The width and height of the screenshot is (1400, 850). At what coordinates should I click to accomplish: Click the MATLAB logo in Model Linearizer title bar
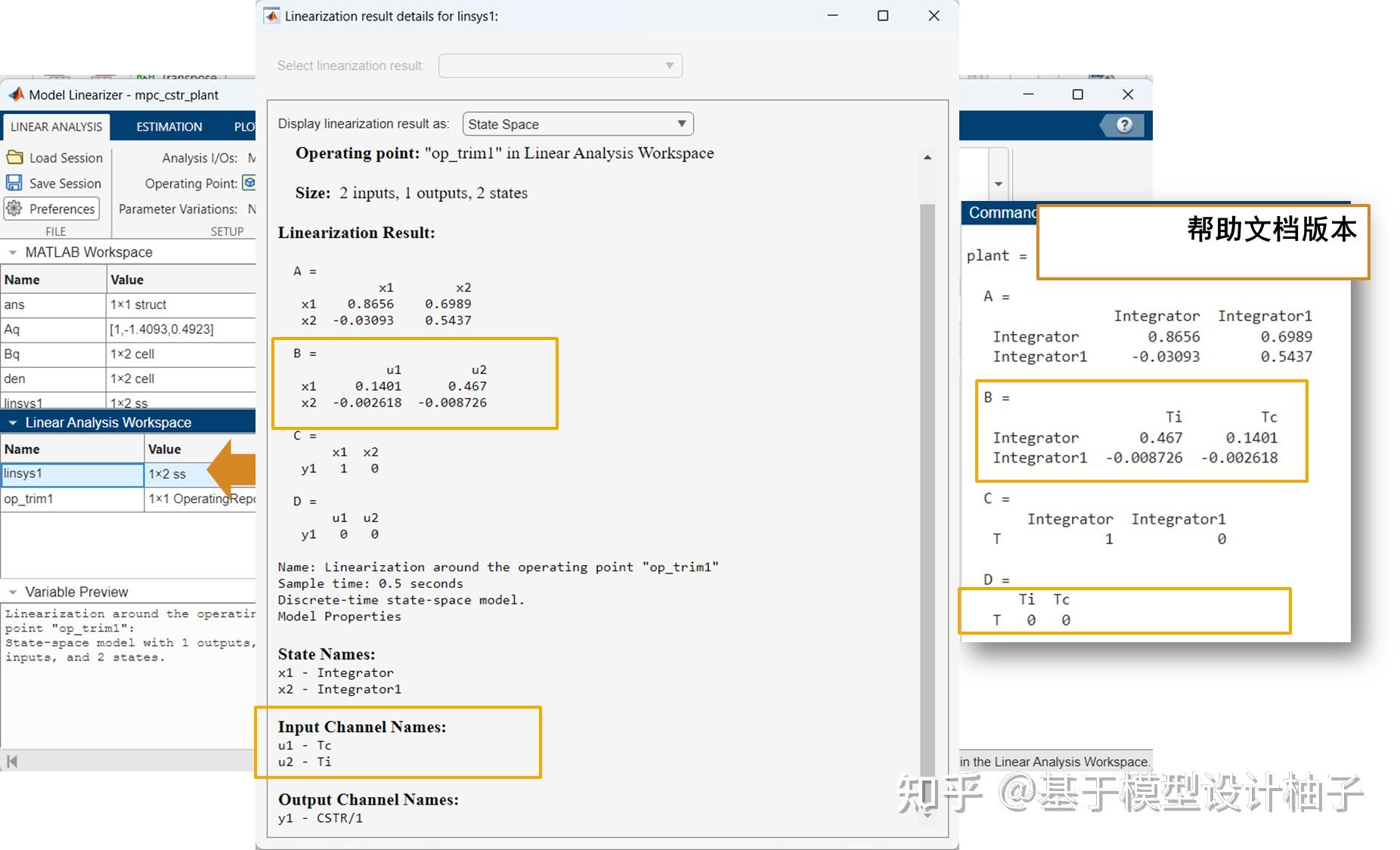[15, 94]
